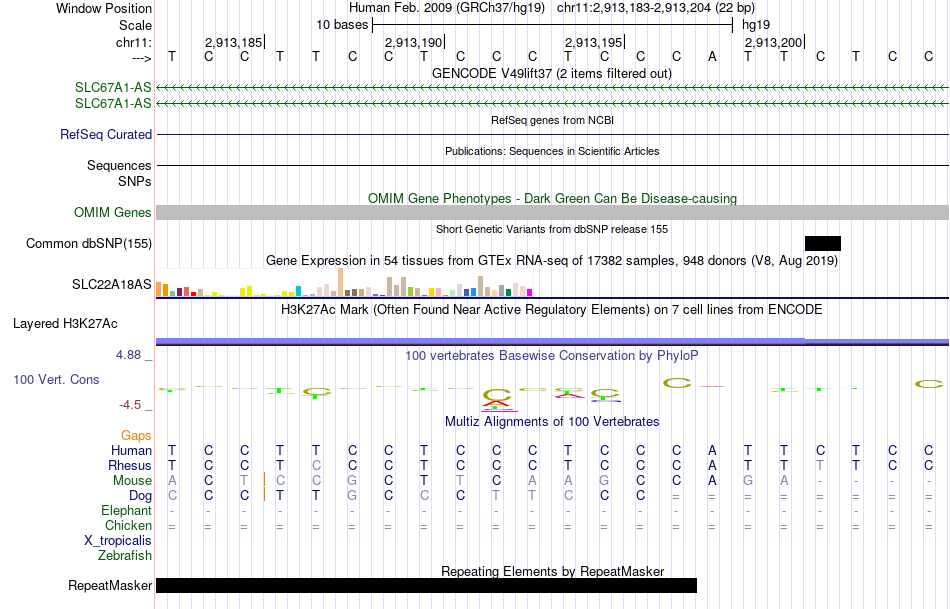
Task: Click the Window Position label
Action: coord(104,8)
